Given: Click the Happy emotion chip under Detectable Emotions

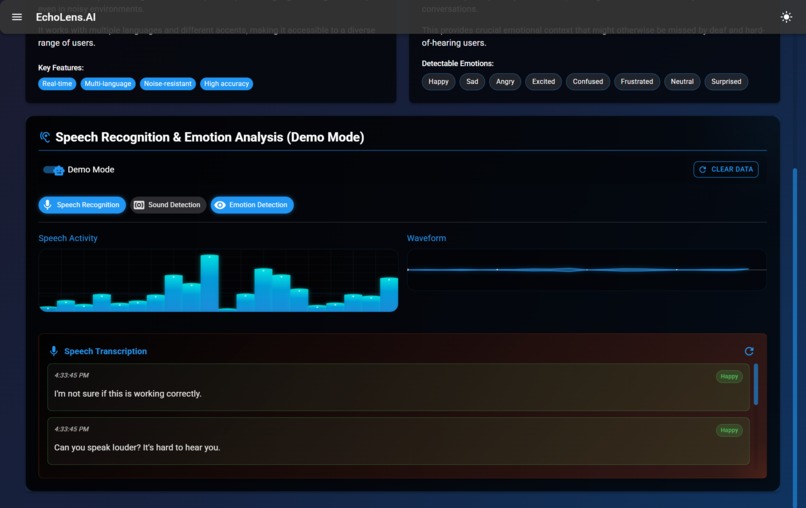Looking at the screenshot, I should [x=438, y=82].
